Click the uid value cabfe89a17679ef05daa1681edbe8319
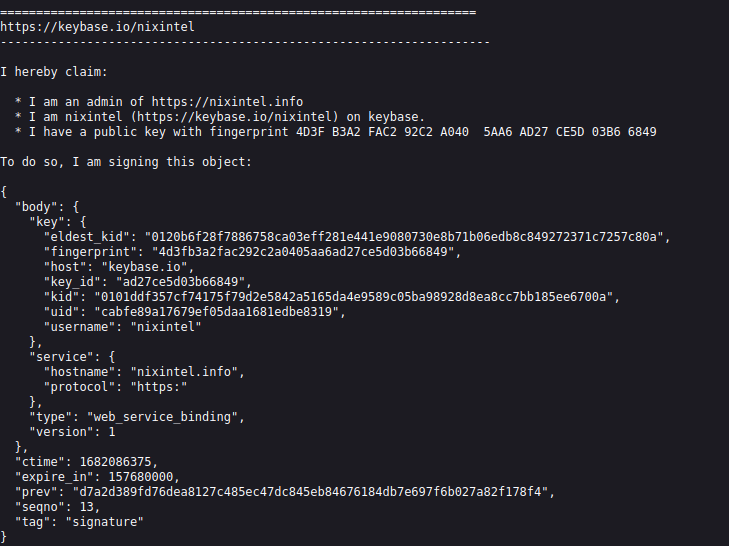The width and height of the screenshot is (729, 546). point(217,312)
